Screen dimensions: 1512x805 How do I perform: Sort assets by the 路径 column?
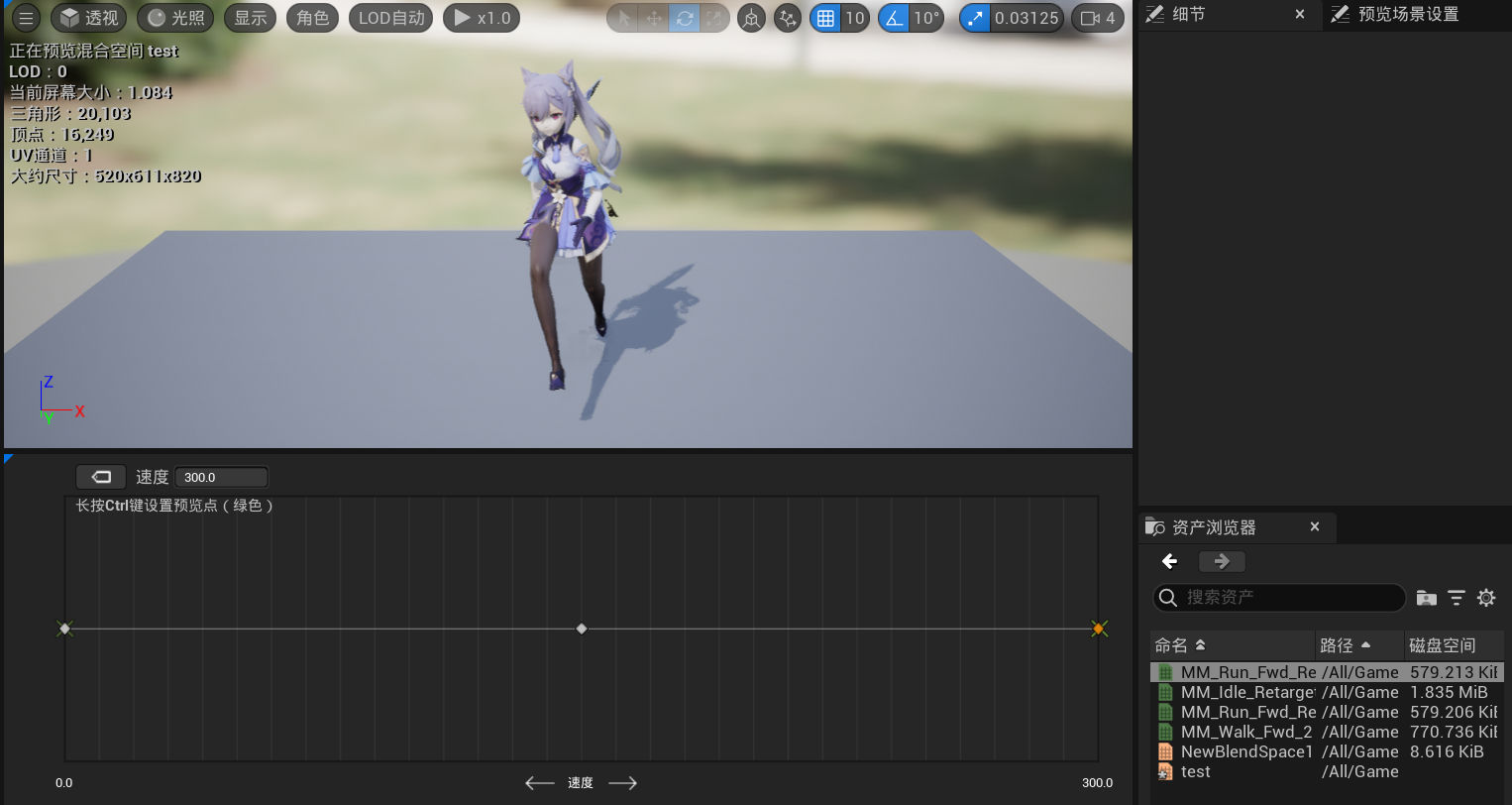click(1359, 645)
